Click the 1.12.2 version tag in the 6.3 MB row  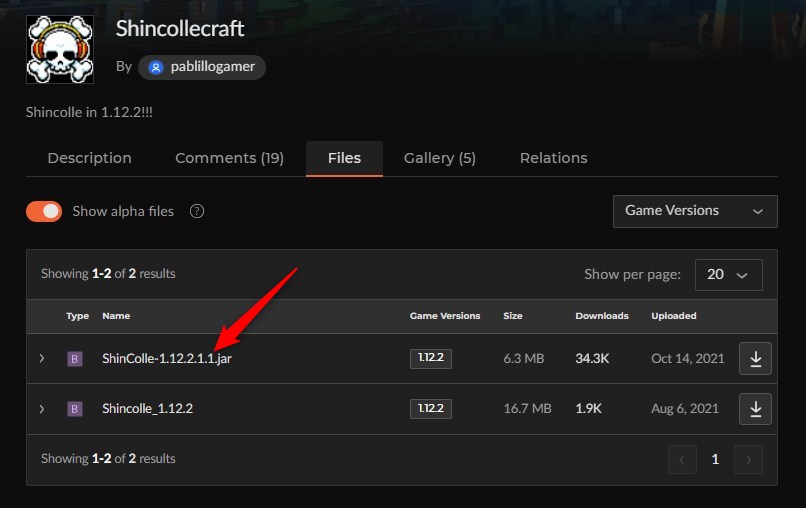coord(431,358)
